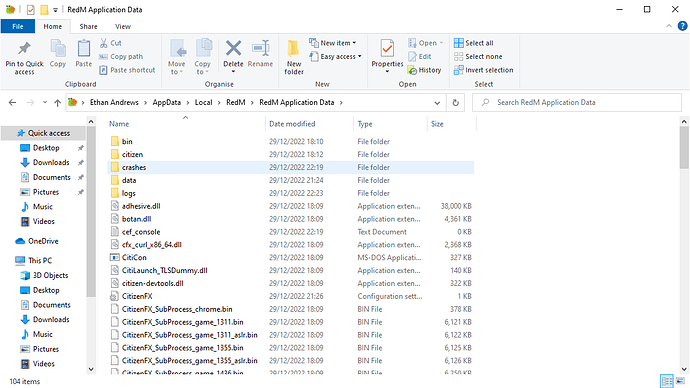Sort files by Date modified column
The width and height of the screenshot is (690, 388).
point(292,124)
